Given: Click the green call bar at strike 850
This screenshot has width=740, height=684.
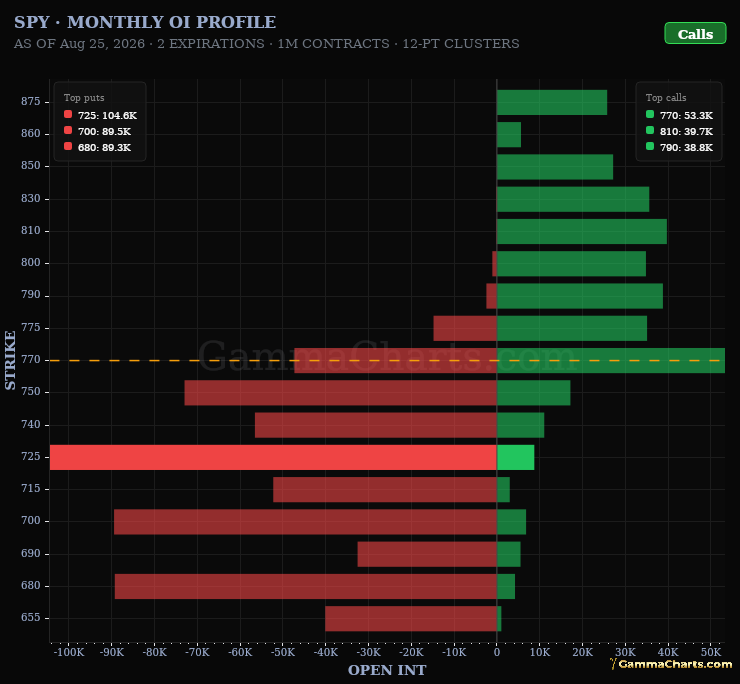Looking at the screenshot, I should coord(555,167).
